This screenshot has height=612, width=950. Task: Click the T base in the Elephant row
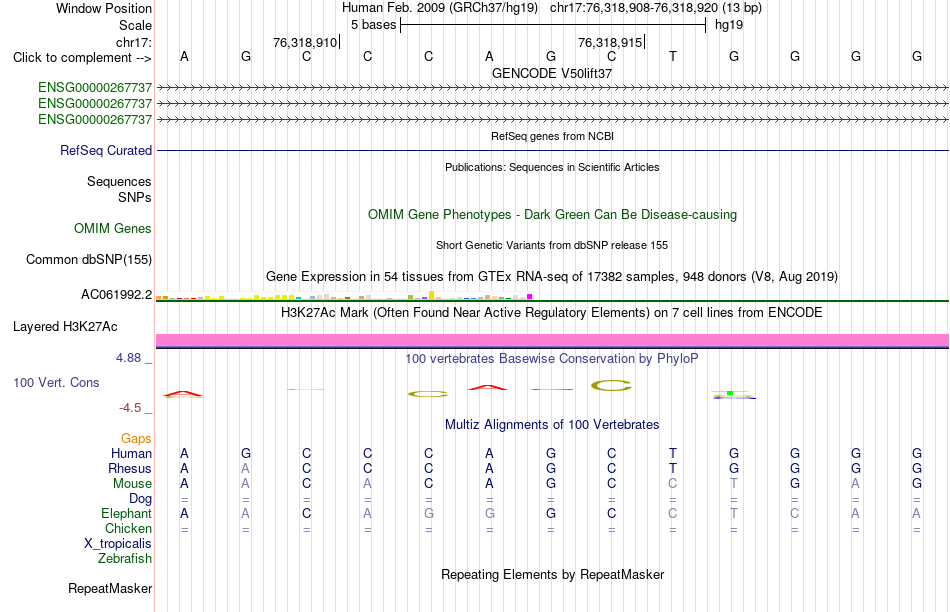point(734,513)
